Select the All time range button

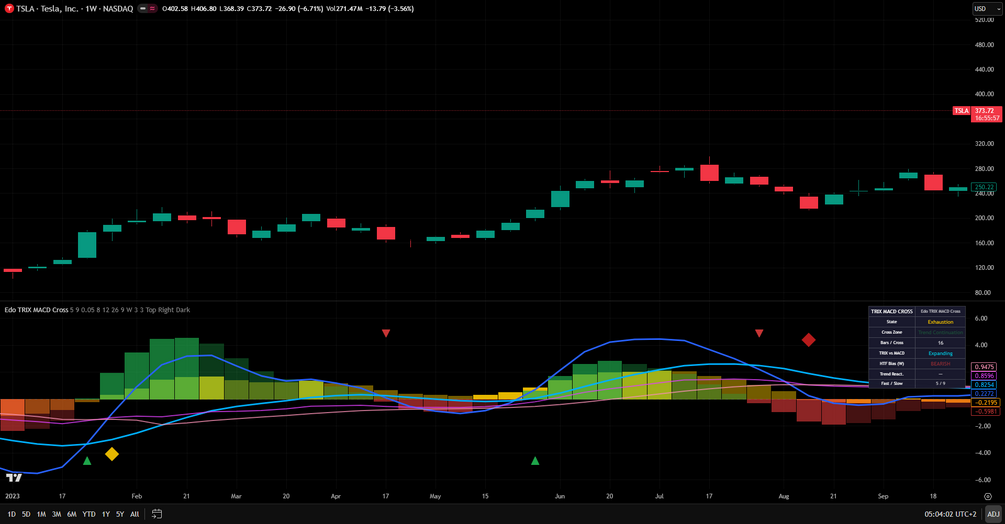135,514
